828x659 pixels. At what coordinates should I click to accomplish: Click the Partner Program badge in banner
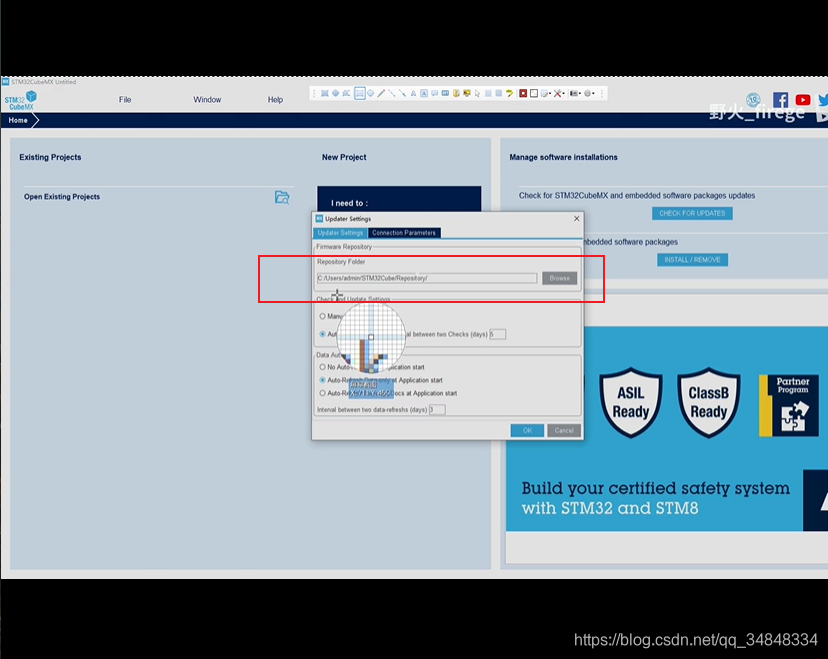click(x=789, y=406)
